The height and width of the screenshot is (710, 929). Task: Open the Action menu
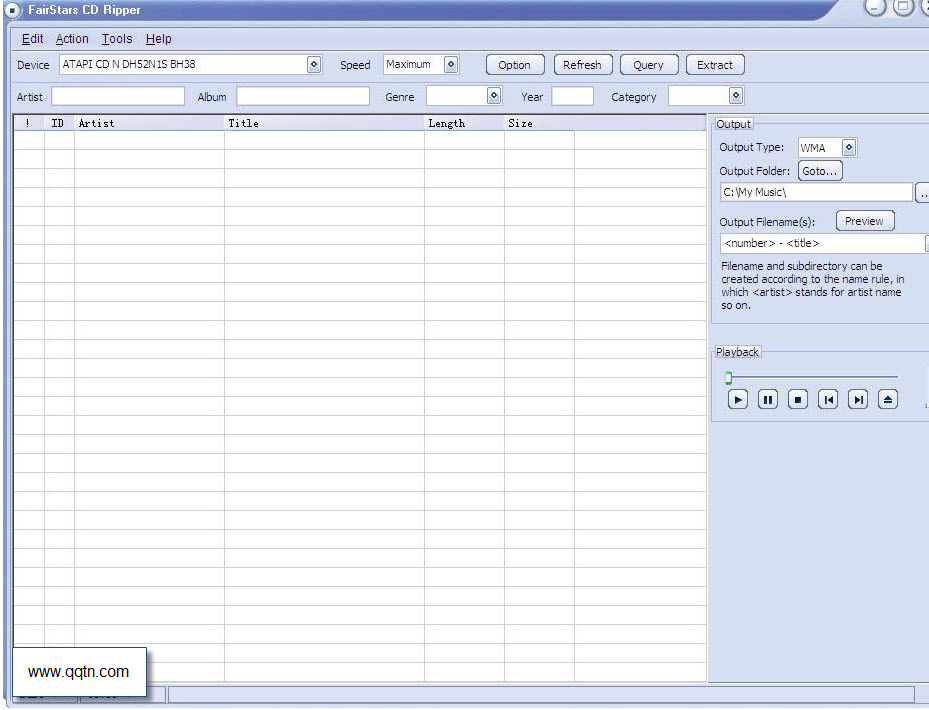[72, 39]
